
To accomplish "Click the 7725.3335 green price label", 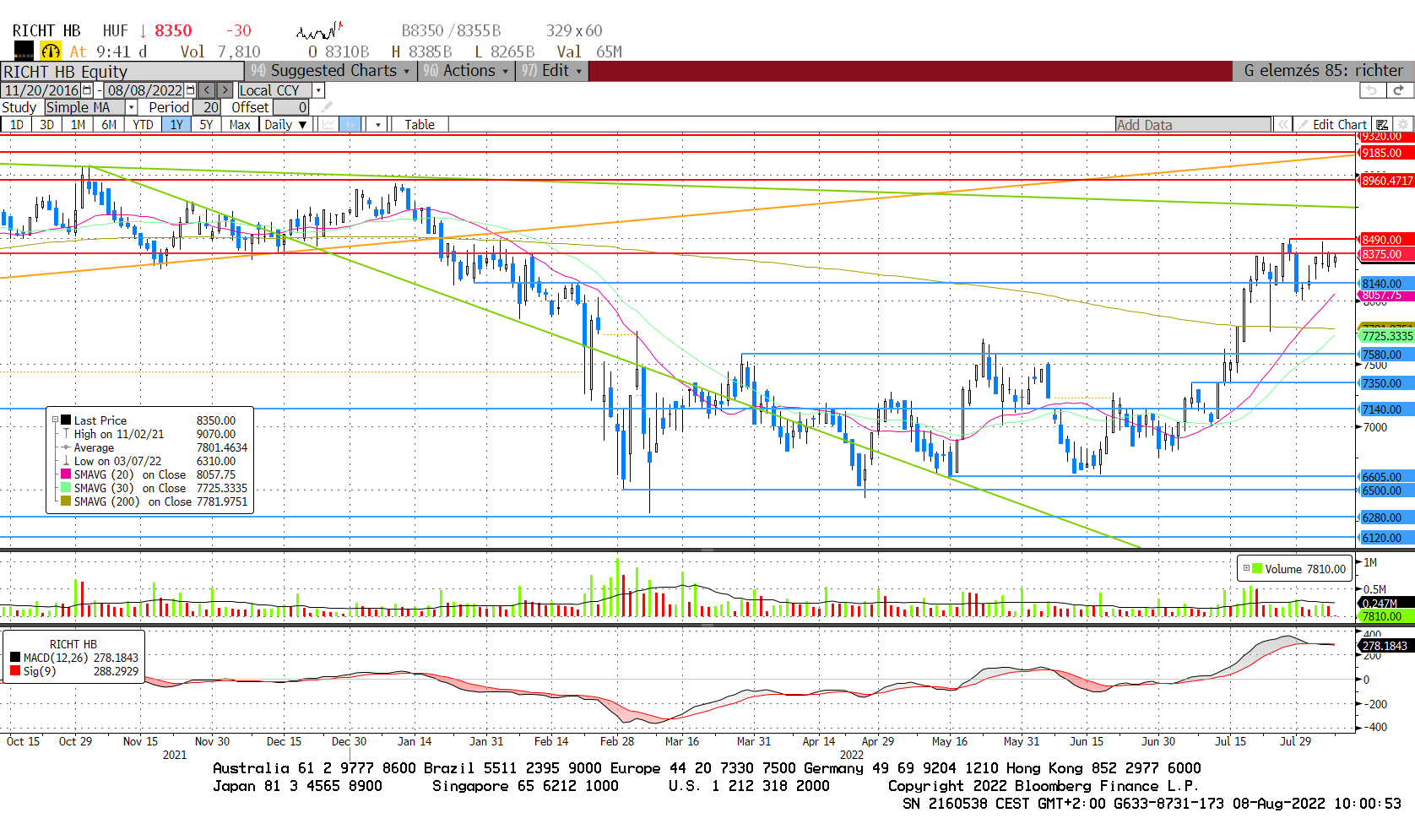I will (1386, 336).
